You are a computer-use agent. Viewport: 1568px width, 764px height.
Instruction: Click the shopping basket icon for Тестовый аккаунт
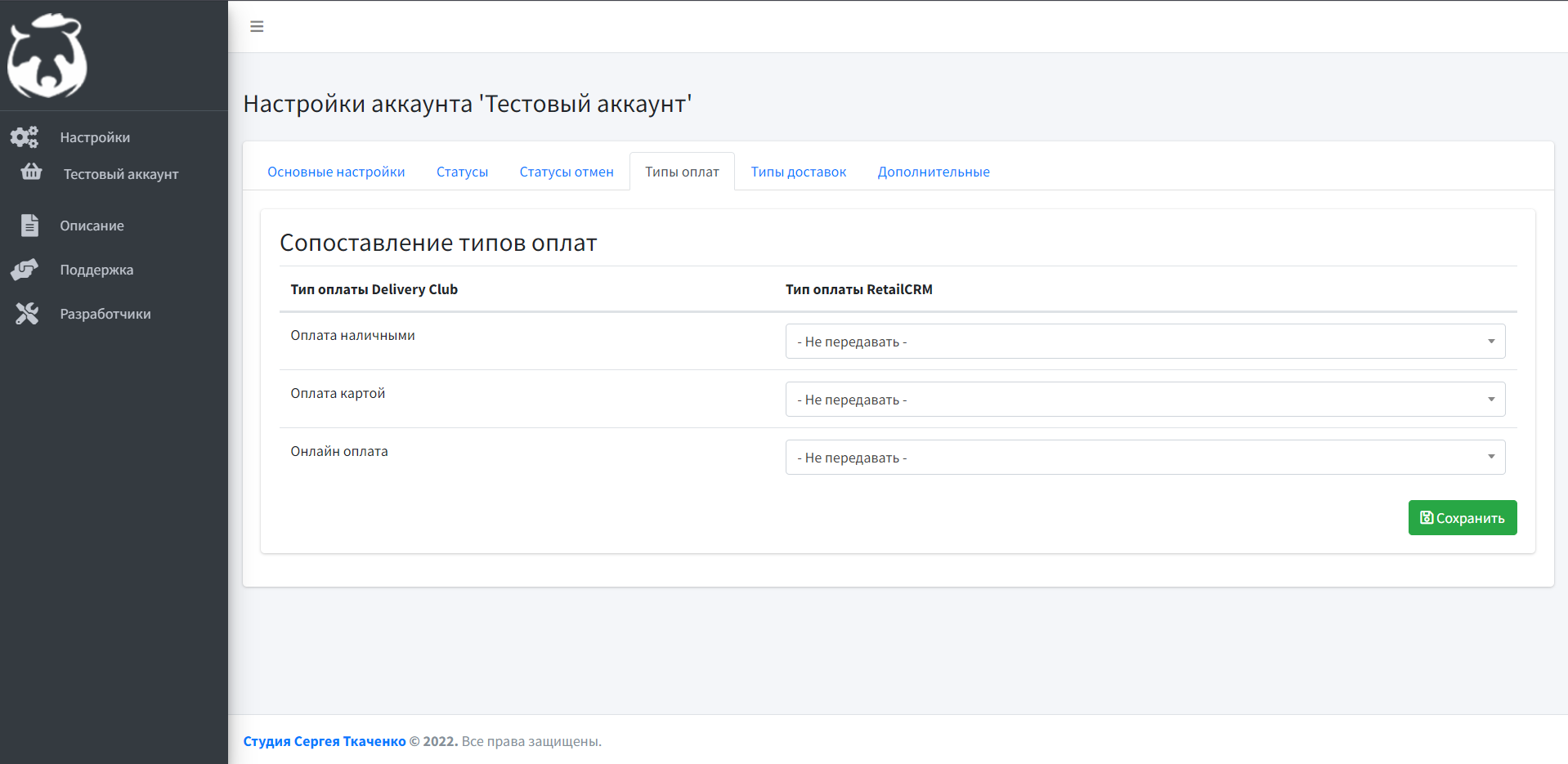31,172
